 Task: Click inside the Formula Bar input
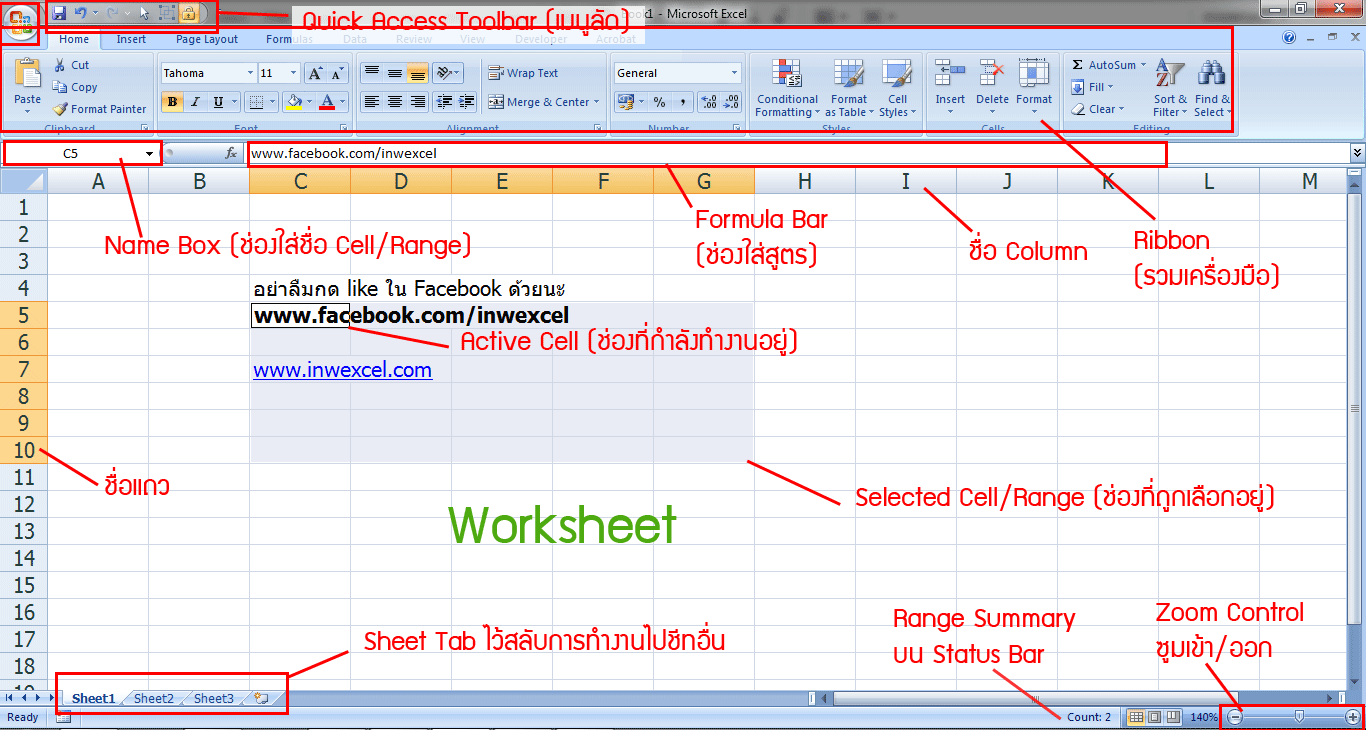(707, 154)
